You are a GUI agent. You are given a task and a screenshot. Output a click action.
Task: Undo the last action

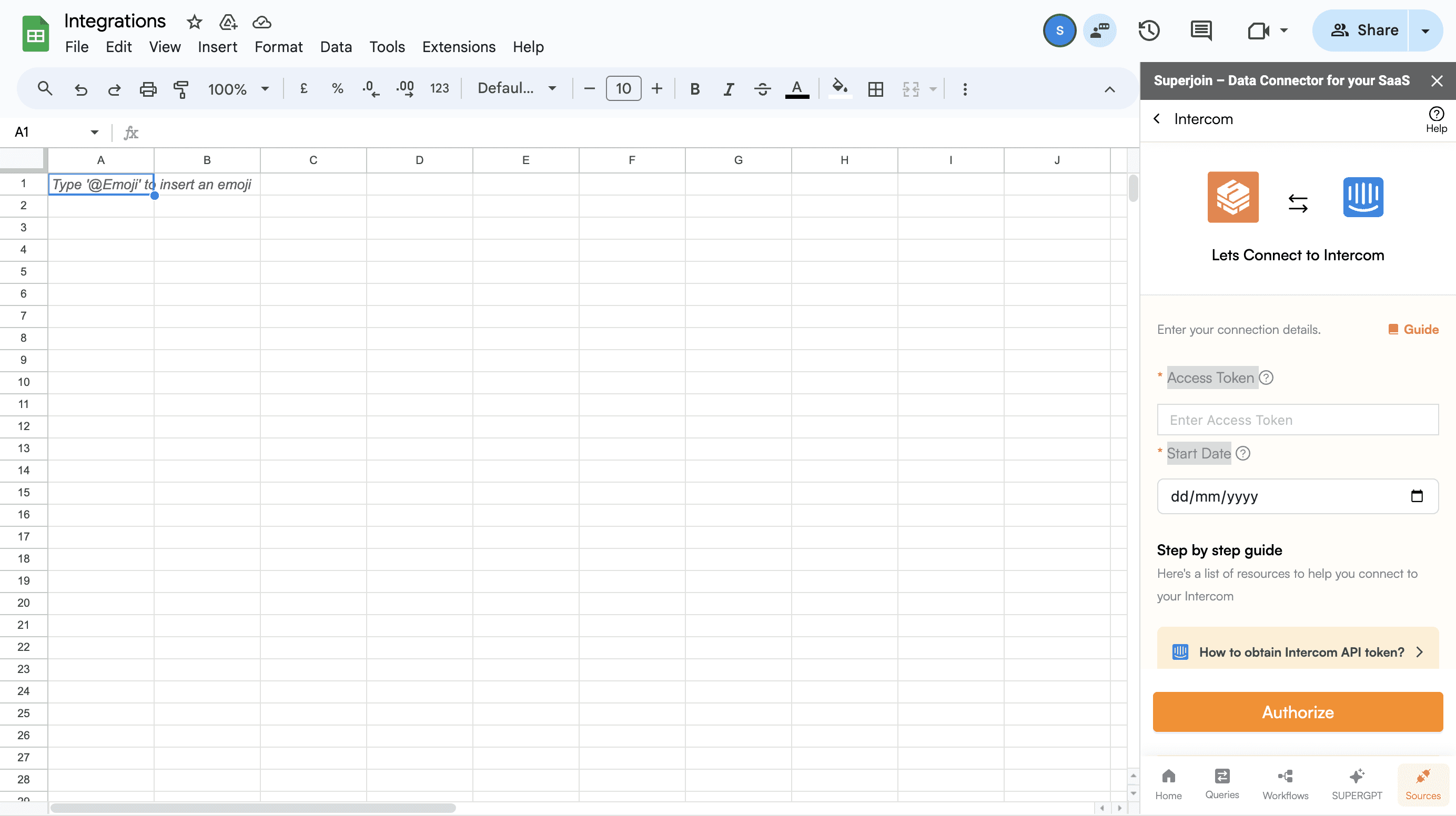[x=81, y=89]
